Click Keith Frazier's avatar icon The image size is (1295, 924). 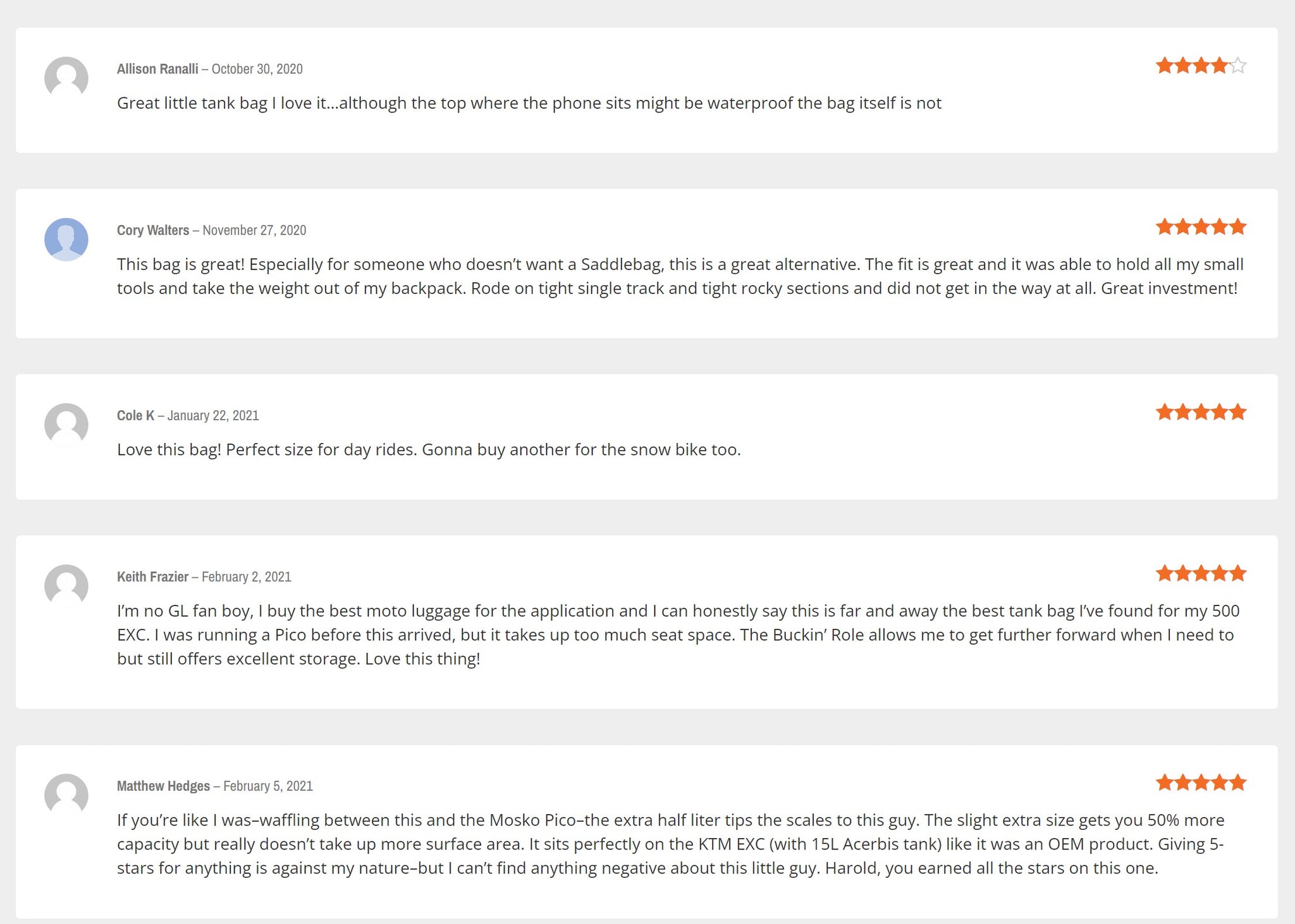tap(66, 586)
